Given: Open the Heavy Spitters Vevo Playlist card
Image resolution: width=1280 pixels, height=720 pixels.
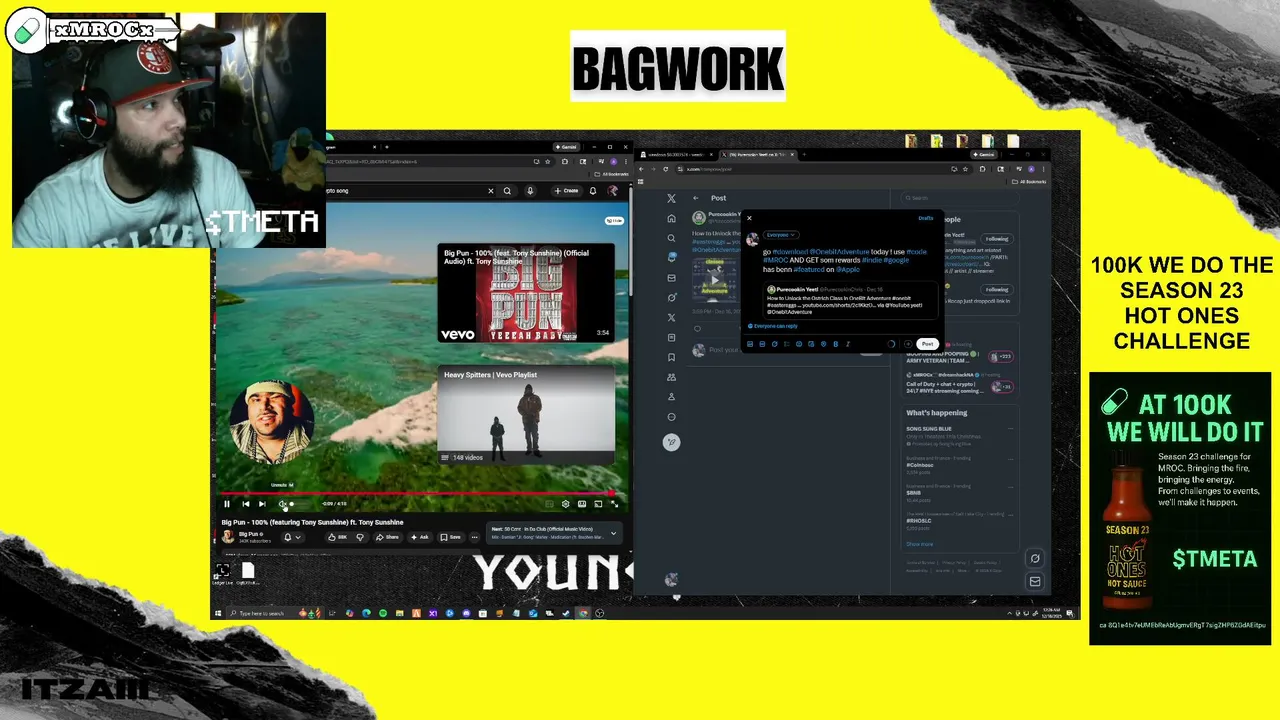Looking at the screenshot, I should (x=526, y=416).
